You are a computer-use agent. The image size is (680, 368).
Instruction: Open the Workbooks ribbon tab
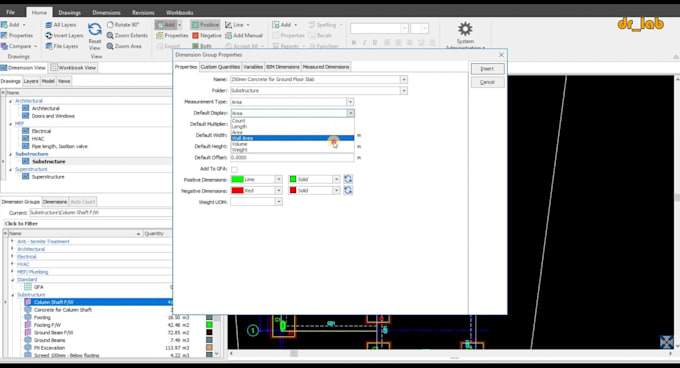coord(180,13)
